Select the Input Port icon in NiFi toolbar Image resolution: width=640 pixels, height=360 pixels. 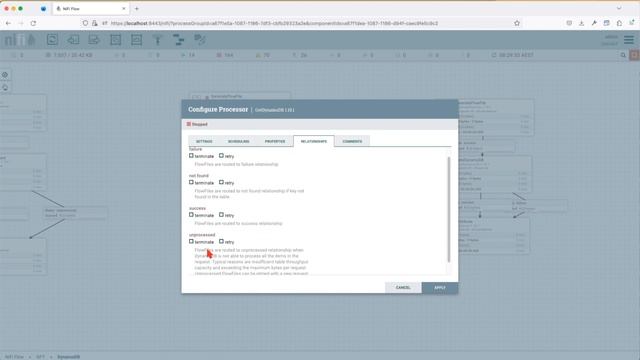point(73,40)
